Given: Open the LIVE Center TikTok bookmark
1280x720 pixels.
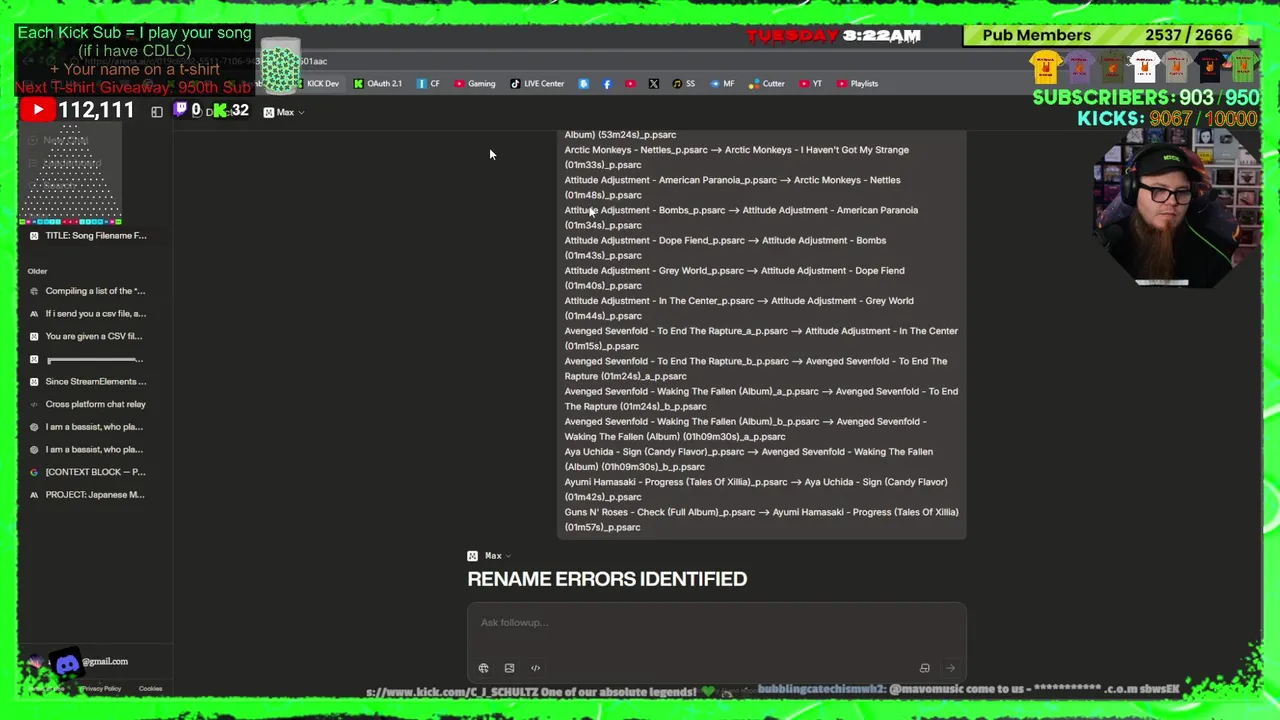Looking at the screenshot, I should (x=537, y=84).
